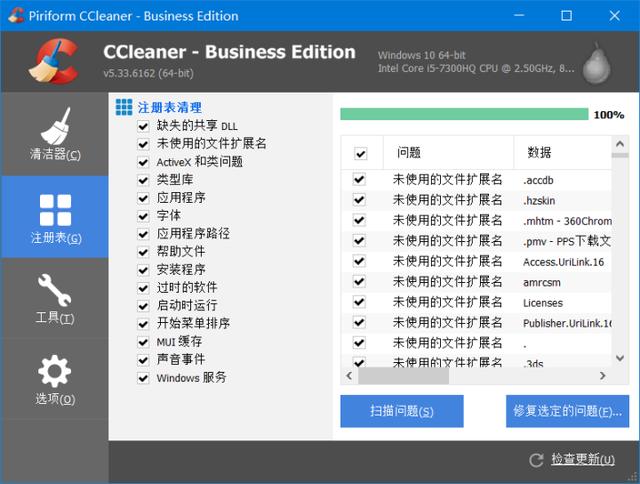Click the Windows 10 64-bit system info
Screen dimensions: 640x484
click(x=422, y=55)
